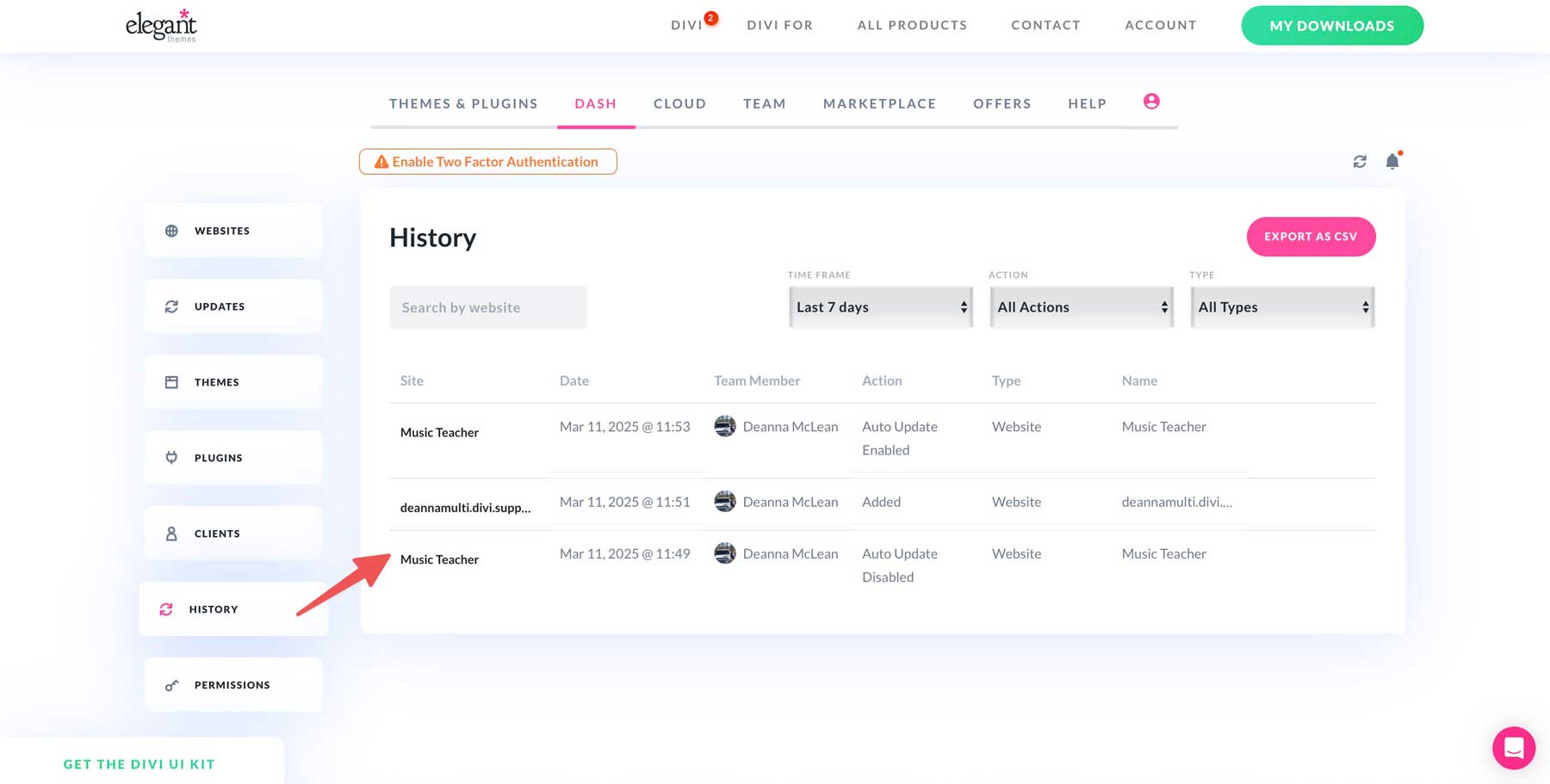Click the pink profile avatar icon
The image size is (1550, 784).
pos(1151,101)
